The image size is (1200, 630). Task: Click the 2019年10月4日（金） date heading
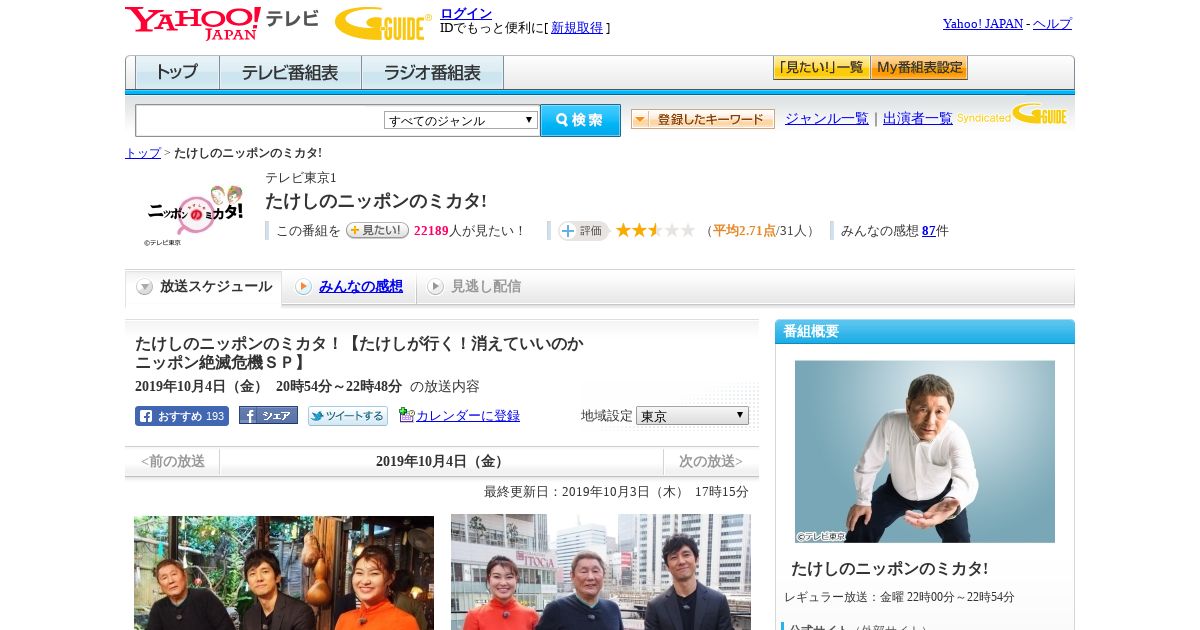click(x=441, y=461)
